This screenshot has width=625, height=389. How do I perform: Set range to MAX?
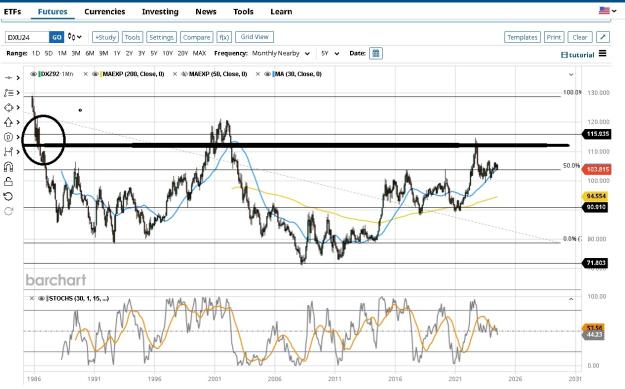tap(199, 53)
